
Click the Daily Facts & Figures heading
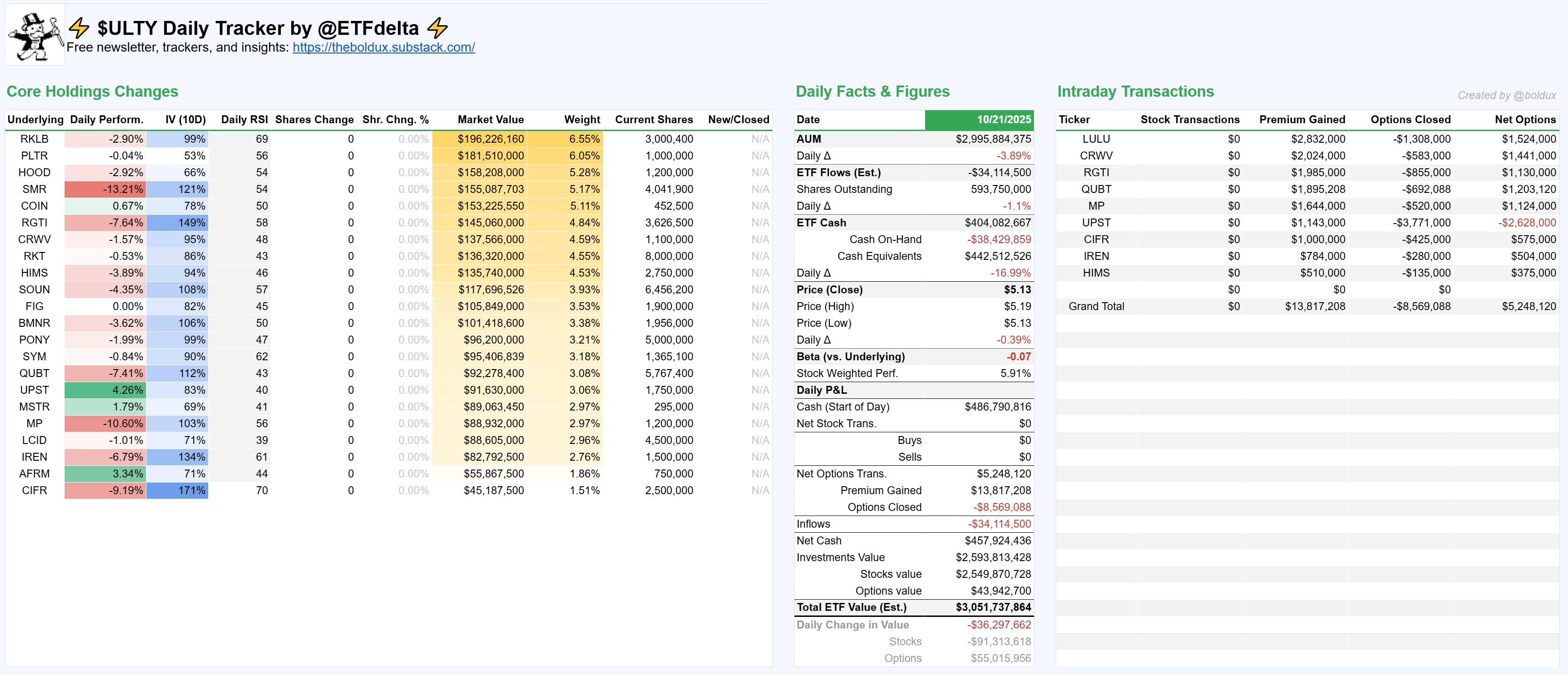click(x=872, y=91)
